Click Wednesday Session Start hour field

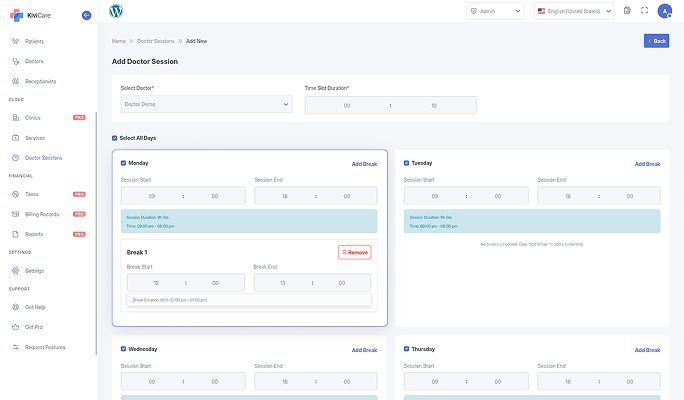pyautogui.click(x=152, y=382)
